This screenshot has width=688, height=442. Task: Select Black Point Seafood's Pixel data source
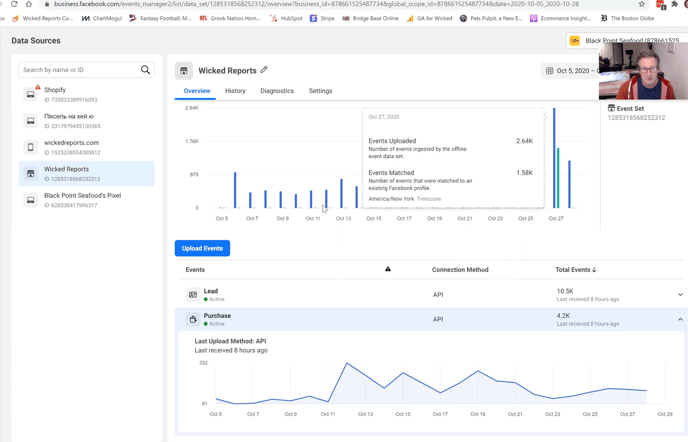(x=86, y=200)
